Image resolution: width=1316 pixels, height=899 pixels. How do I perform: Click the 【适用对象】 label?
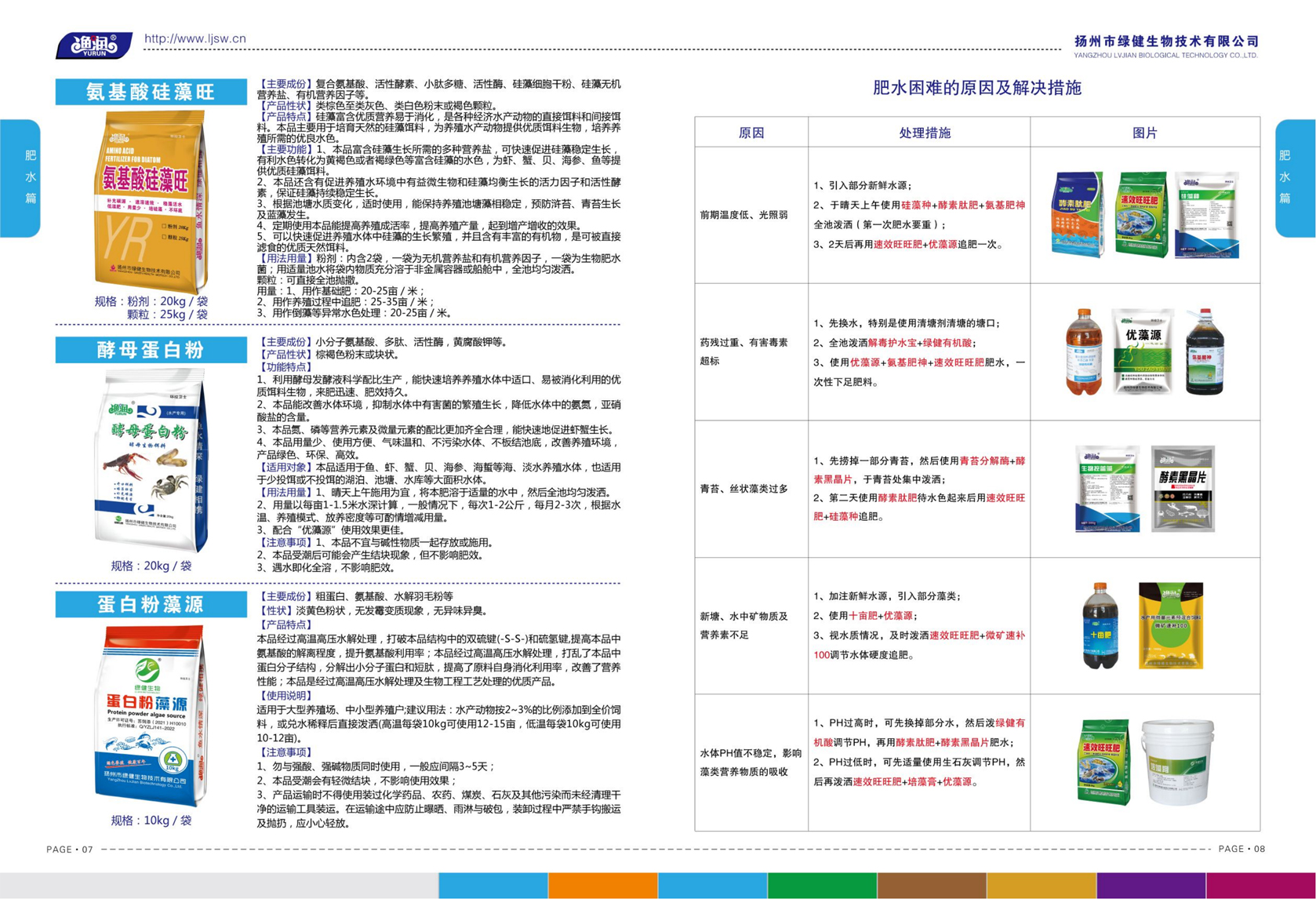coord(285,468)
